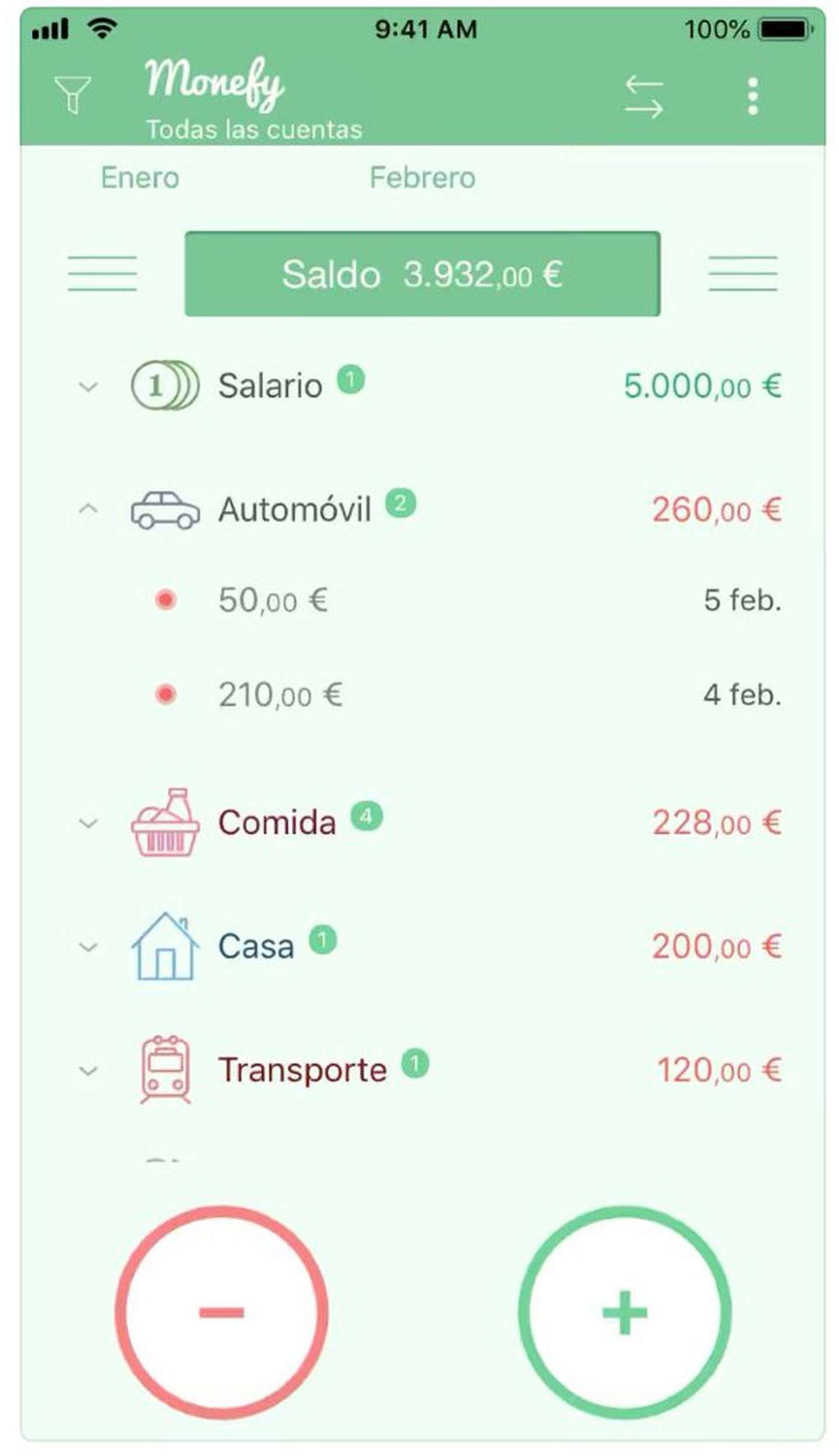839x1456 pixels.
Task: Open the three-dot overflow menu
Action: point(752,96)
